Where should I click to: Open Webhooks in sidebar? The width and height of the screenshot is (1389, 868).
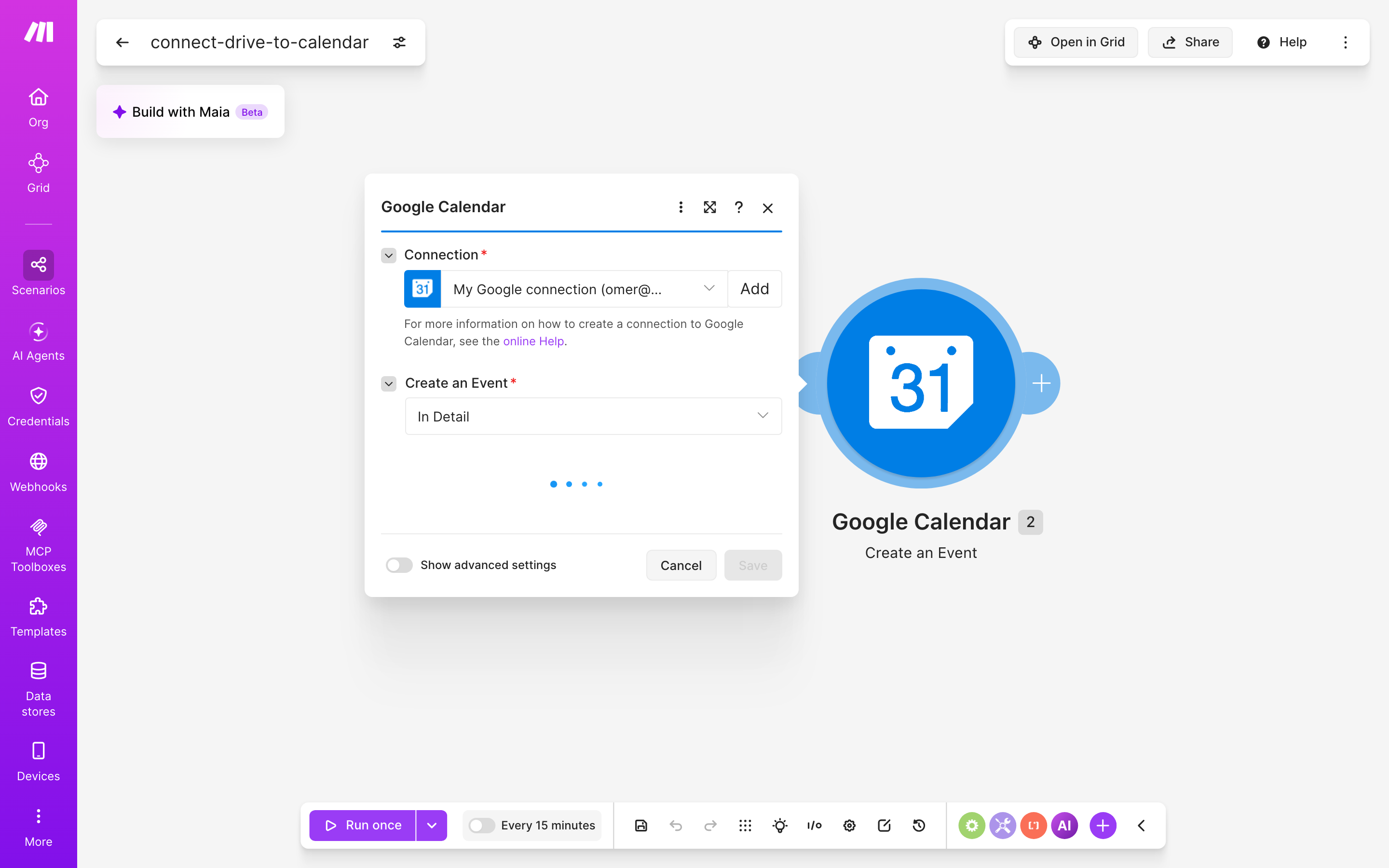(39, 473)
